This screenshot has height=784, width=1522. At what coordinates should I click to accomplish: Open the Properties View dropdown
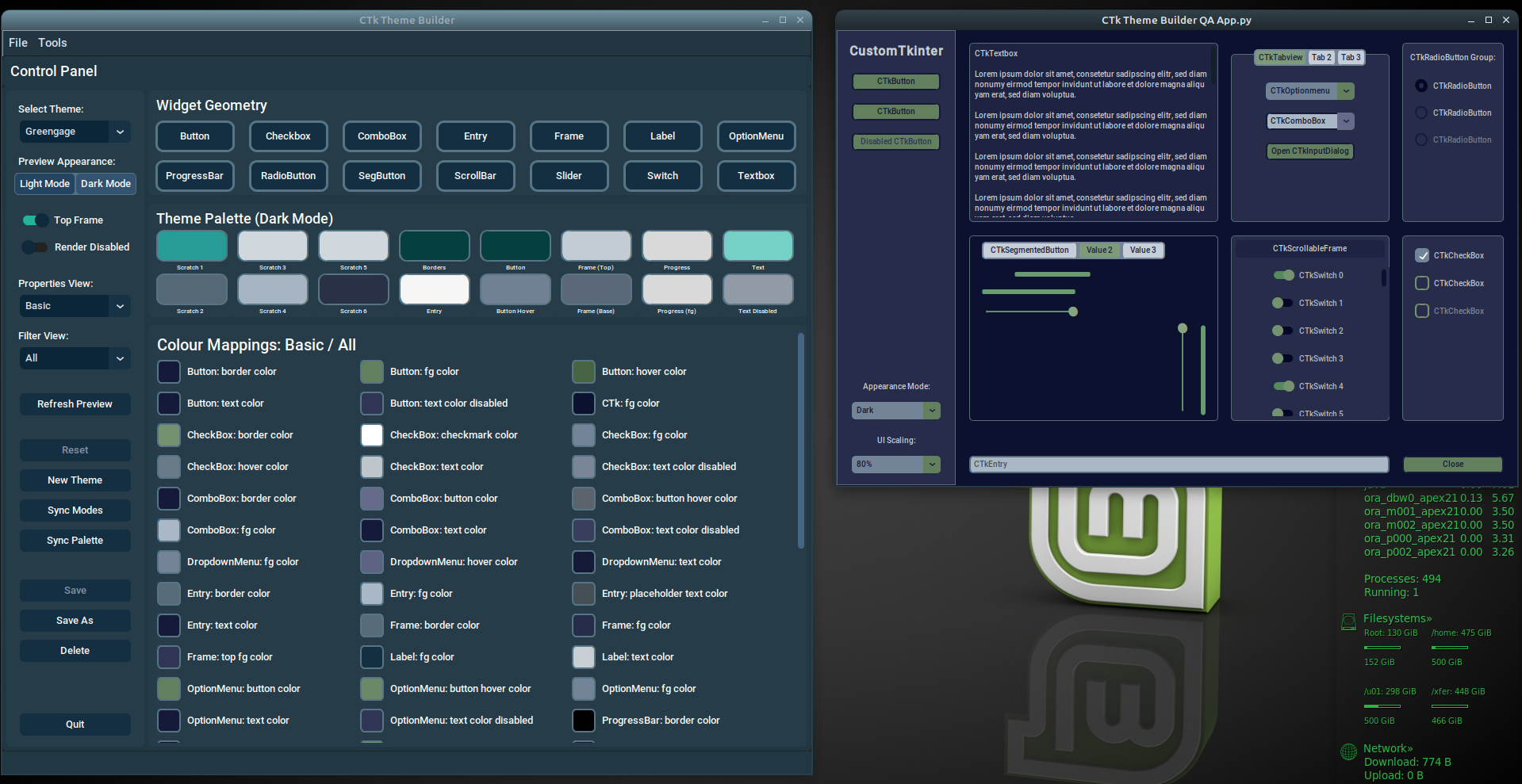pos(75,306)
